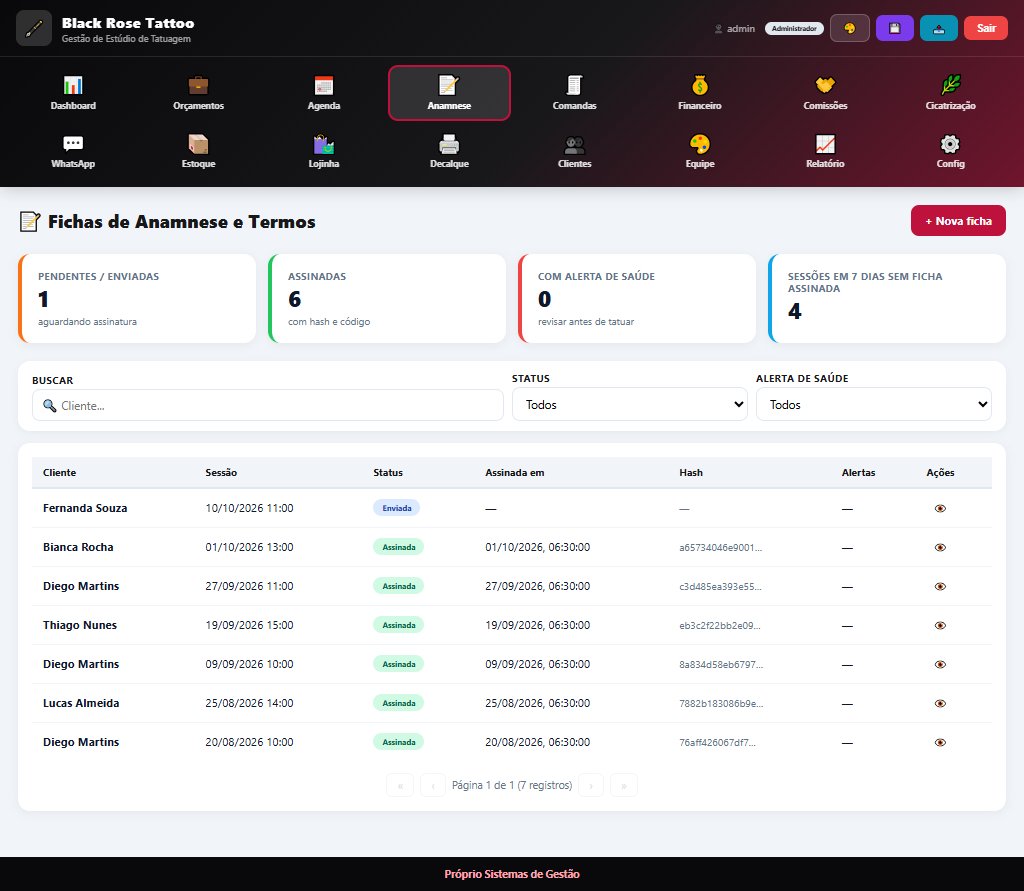Image resolution: width=1024 pixels, height=891 pixels.
Task: Click the client name "Fernanda Souza"
Action: [85, 508]
